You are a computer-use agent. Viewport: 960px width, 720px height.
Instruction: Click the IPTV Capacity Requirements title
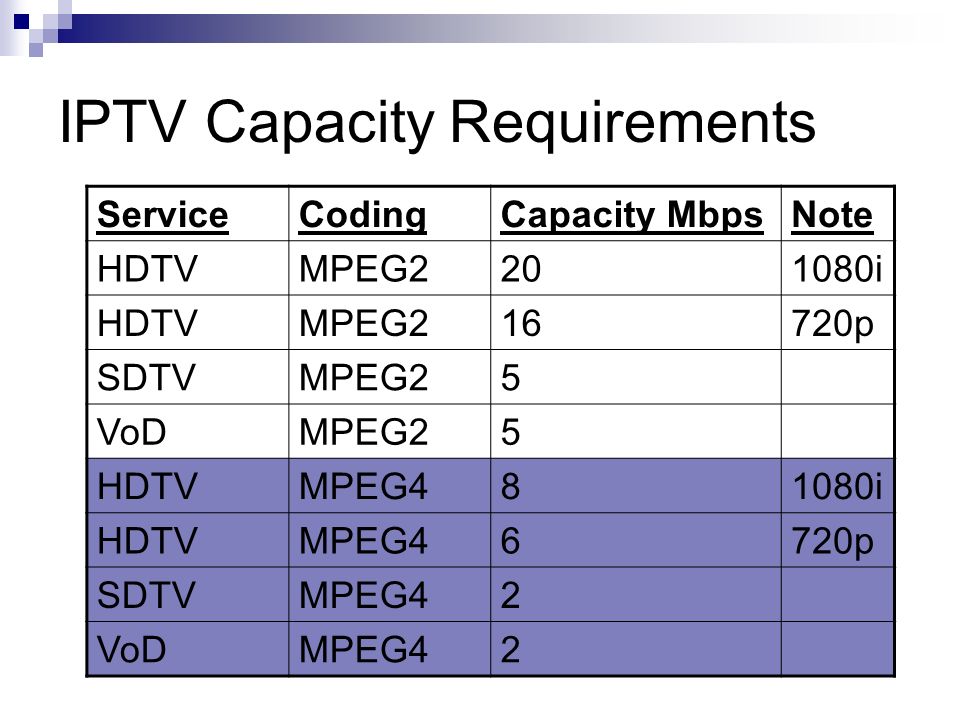click(x=437, y=123)
